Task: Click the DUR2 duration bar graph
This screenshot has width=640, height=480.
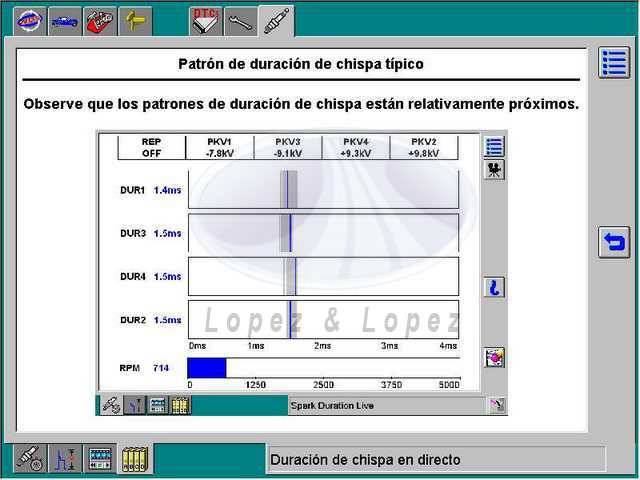Action: [323, 320]
